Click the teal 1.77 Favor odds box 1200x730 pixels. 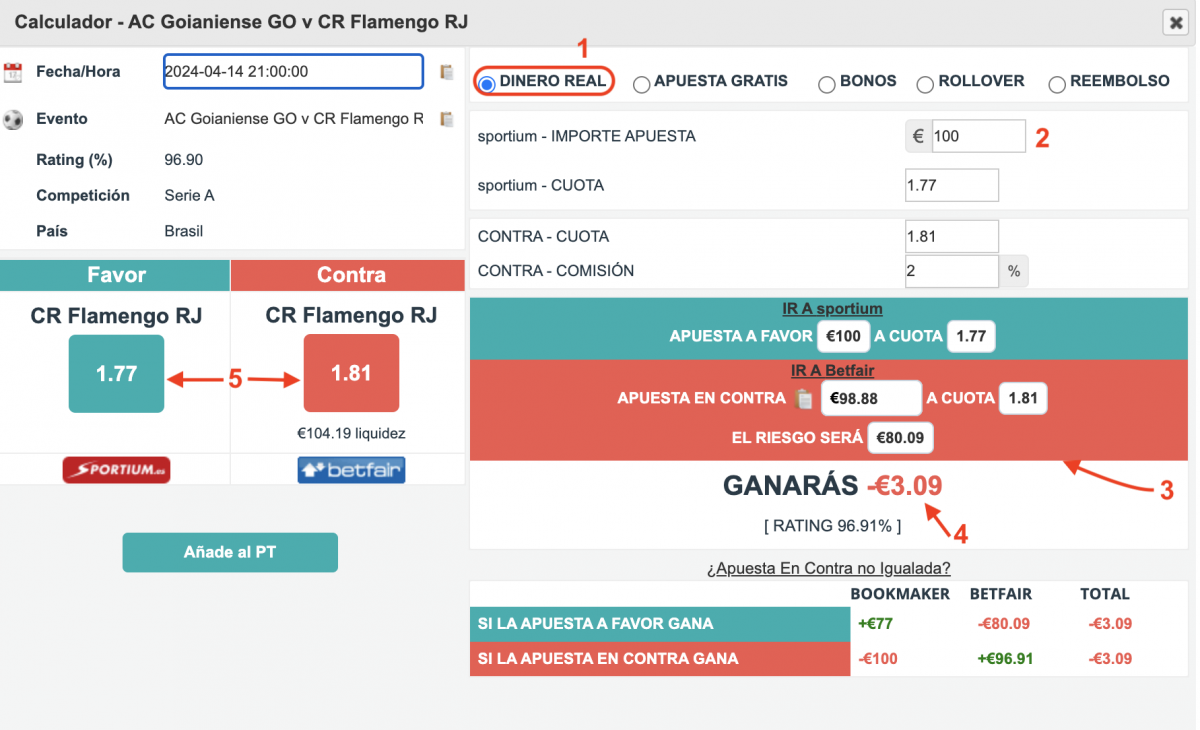116,373
